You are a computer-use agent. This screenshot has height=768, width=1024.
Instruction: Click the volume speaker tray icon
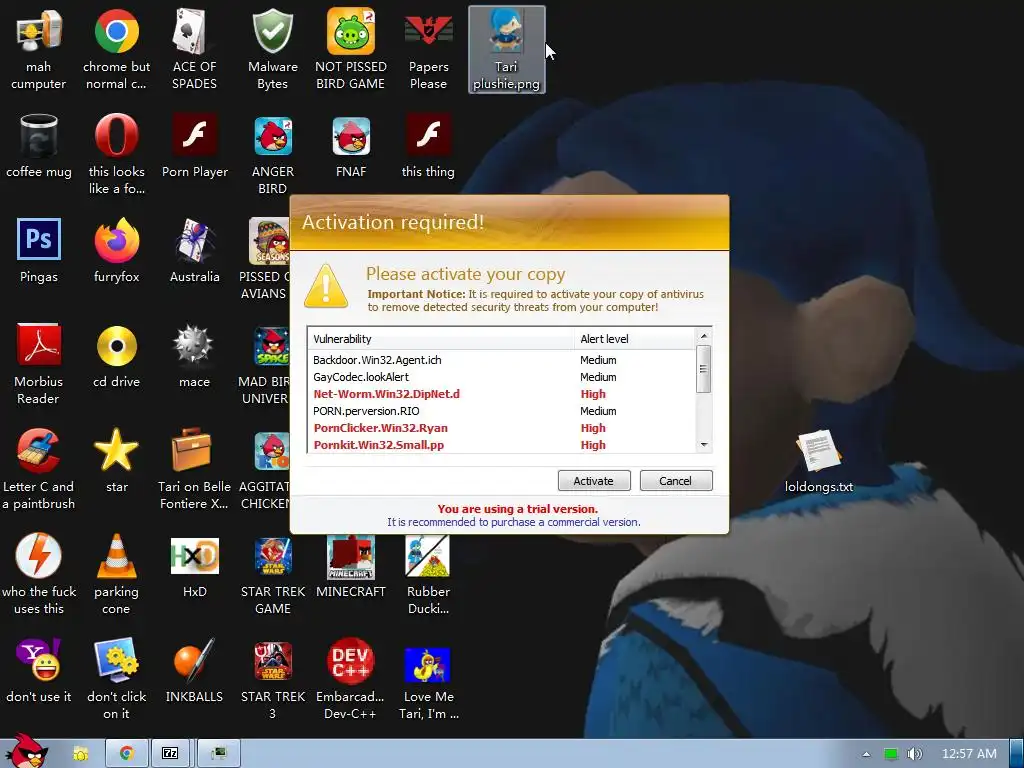coord(914,754)
